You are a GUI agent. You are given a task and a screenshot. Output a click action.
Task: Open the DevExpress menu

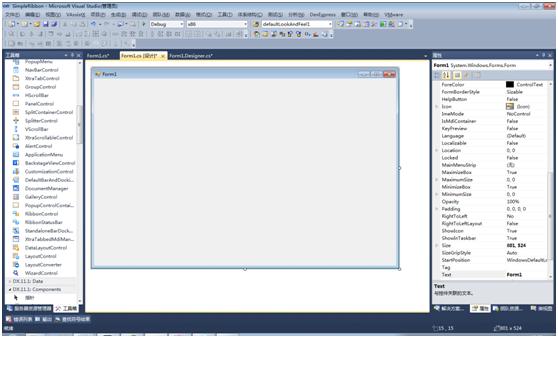pos(322,15)
